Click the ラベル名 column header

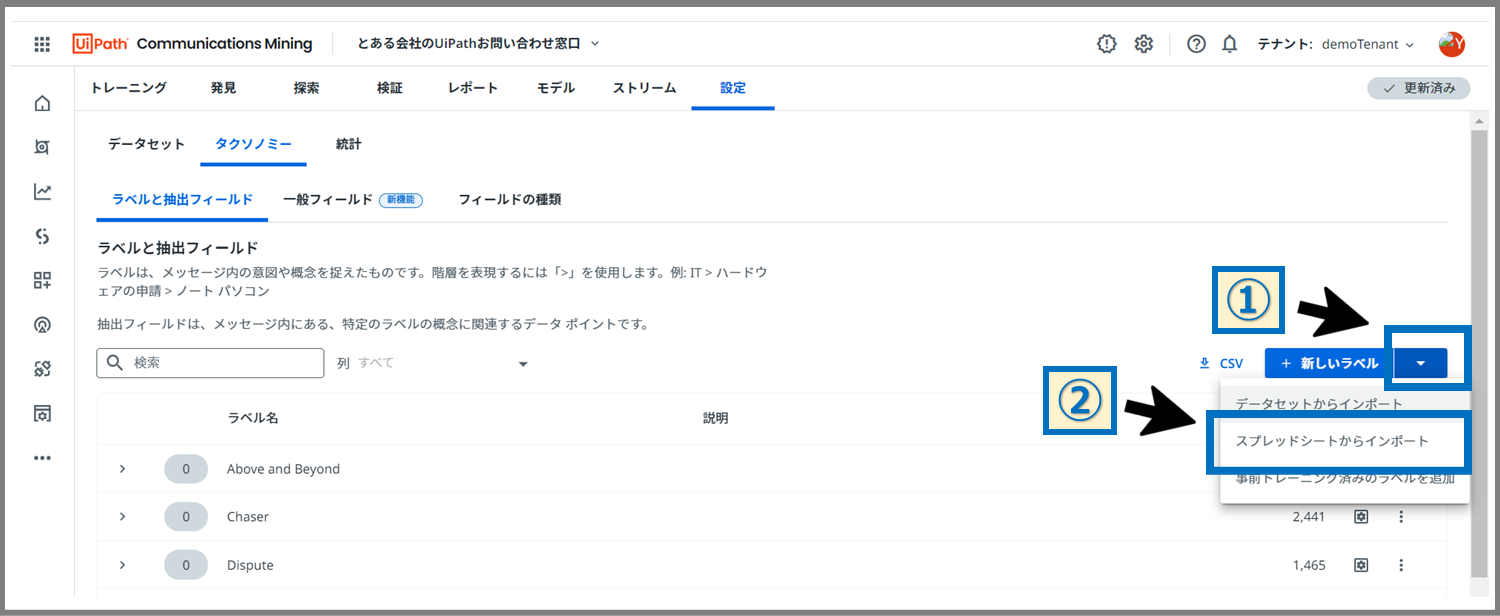tap(253, 418)
